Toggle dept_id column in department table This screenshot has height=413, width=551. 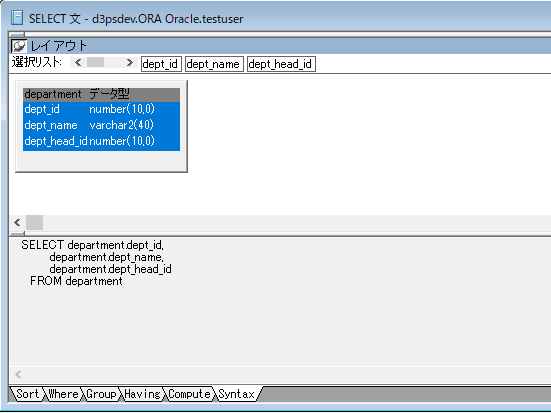101,109
